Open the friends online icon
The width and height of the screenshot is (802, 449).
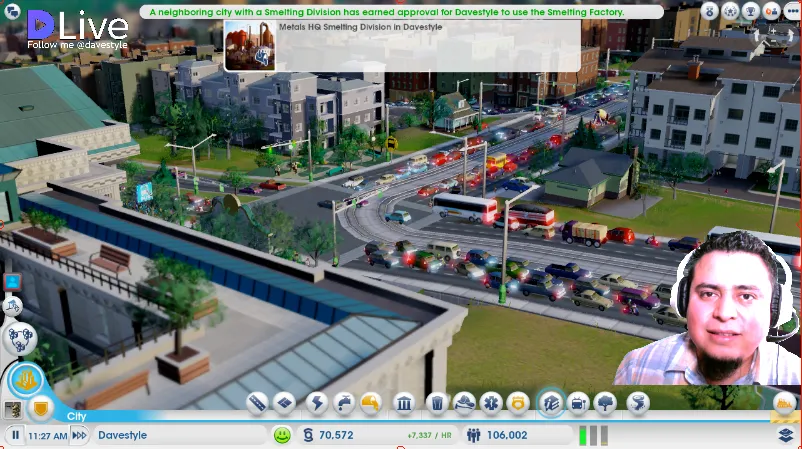(x=771, y=11)
